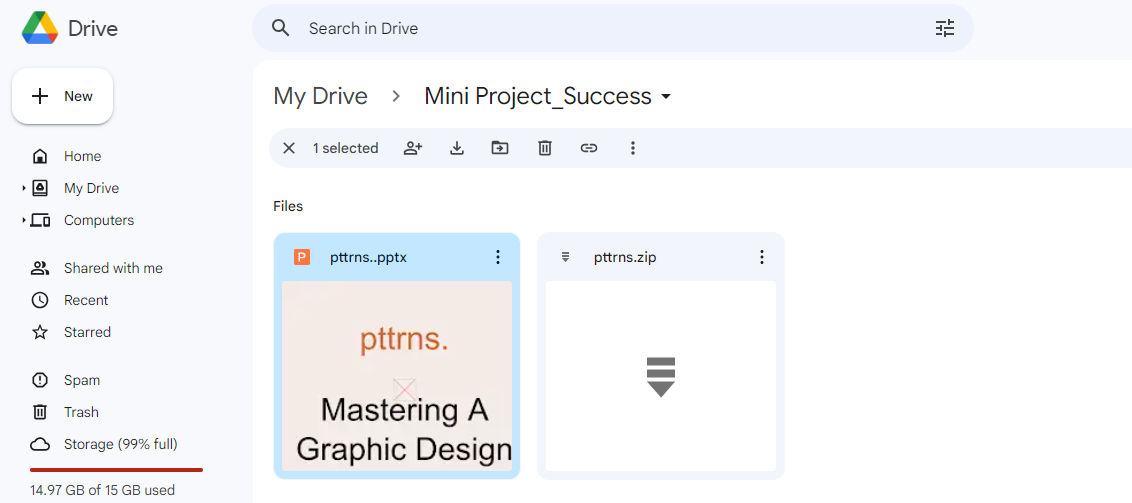Open Storage (99% full) page
The image size is (1132, 503).
pyautogui.click(x=120, y=444)
